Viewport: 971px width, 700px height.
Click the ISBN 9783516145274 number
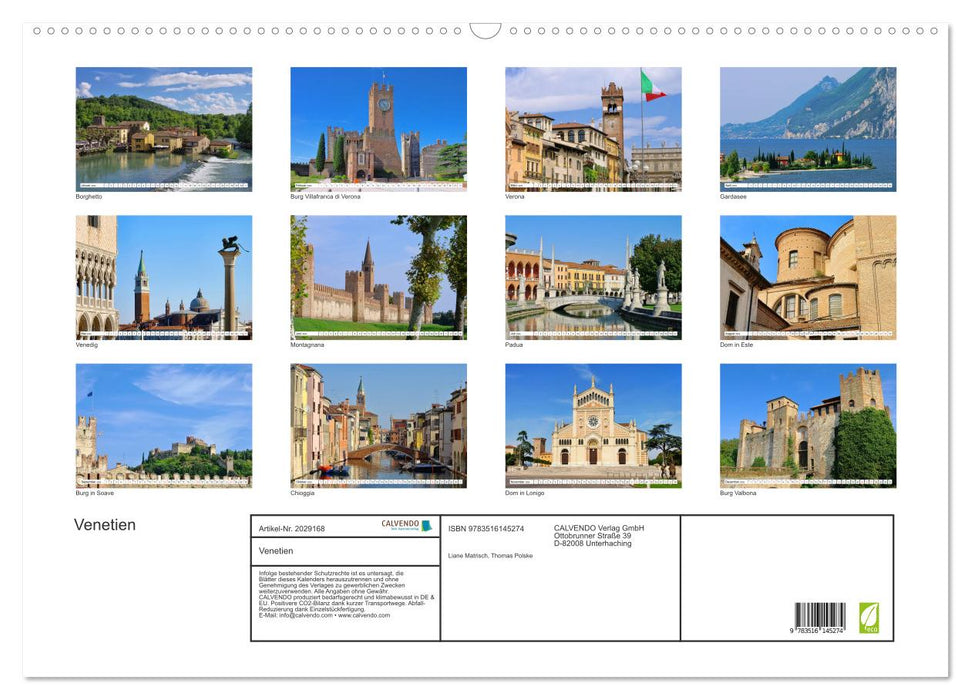[486, 528]
